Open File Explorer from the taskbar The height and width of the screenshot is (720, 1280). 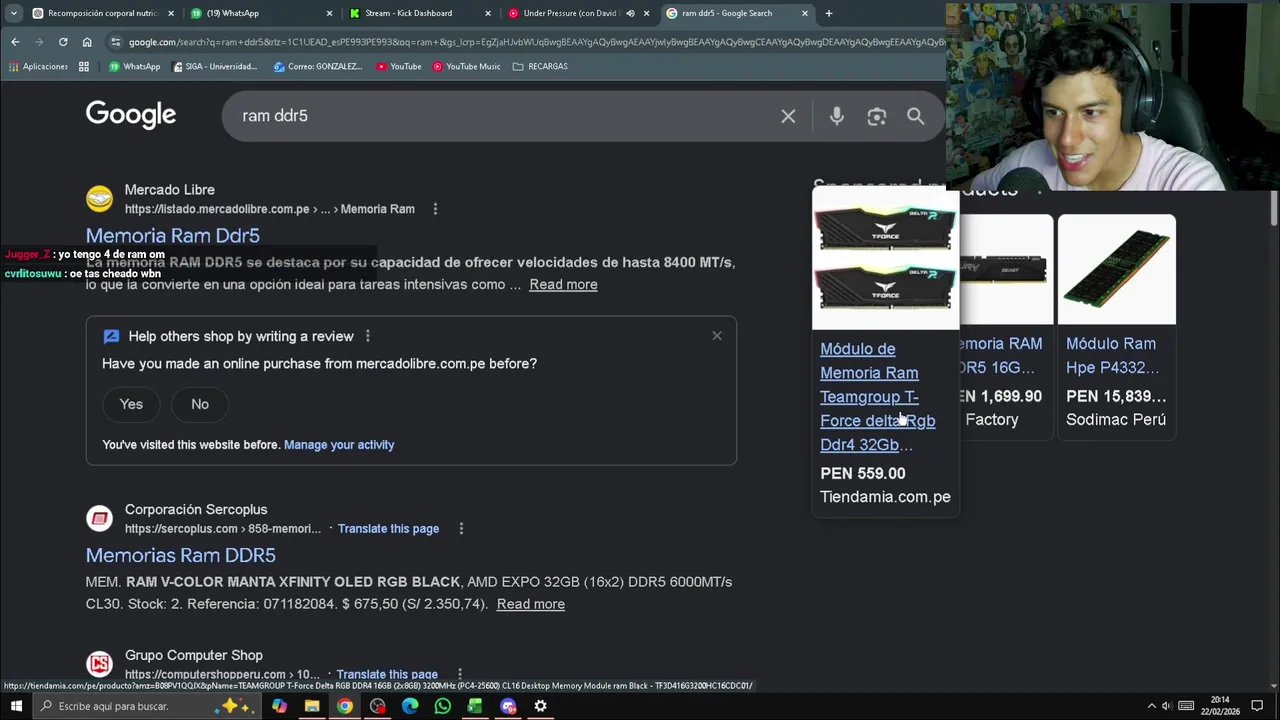(312, 706)
